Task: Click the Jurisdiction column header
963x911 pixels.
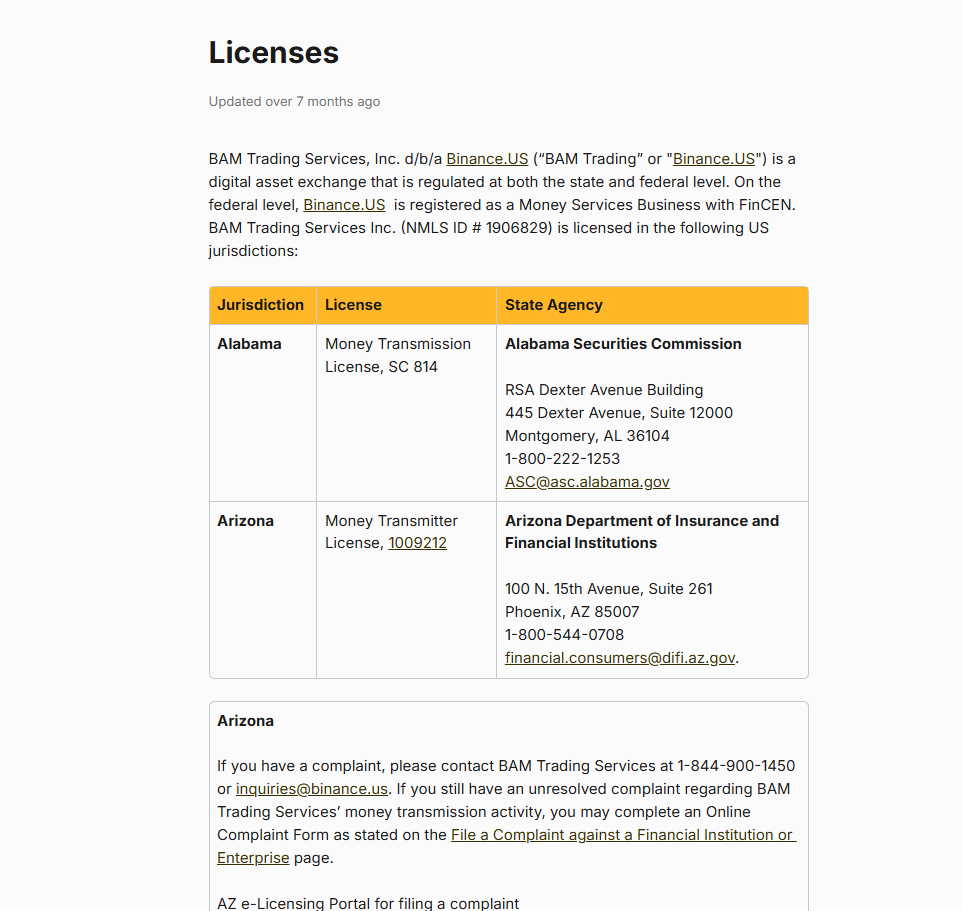Action: click(x=261, y=305)
